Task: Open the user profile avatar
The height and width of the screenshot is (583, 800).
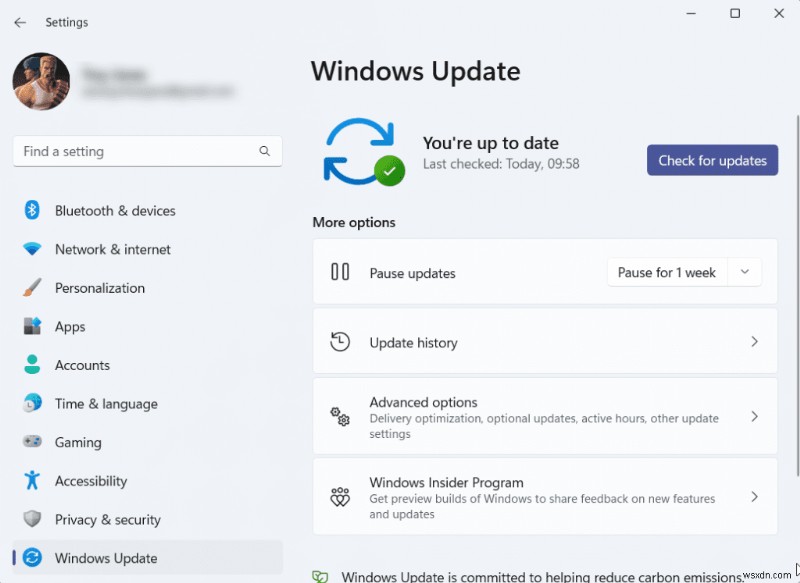Action: coord(41,81)
